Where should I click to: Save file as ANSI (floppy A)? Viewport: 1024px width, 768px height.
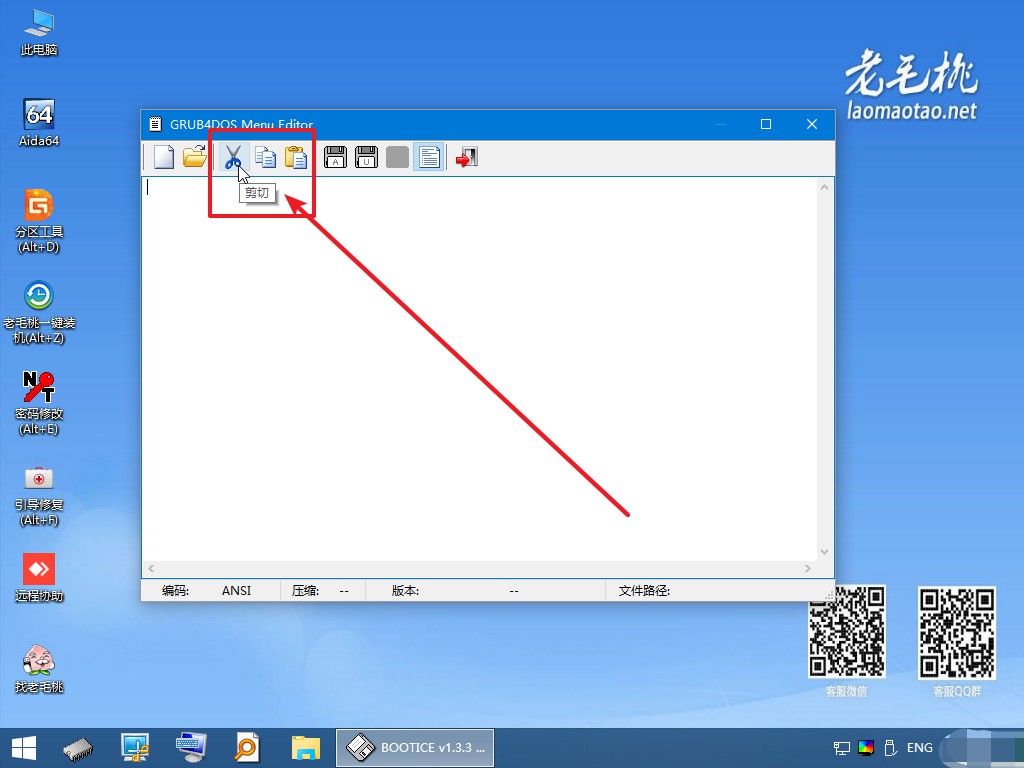click(x=335, y=157)
